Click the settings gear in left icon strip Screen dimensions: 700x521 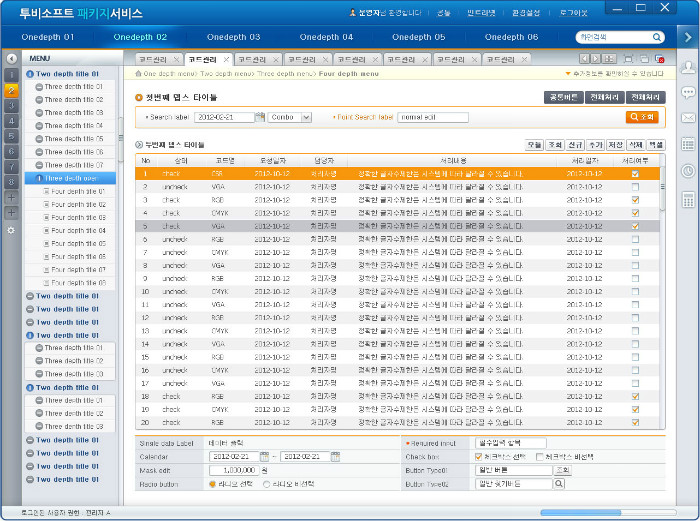pos(11,230)
